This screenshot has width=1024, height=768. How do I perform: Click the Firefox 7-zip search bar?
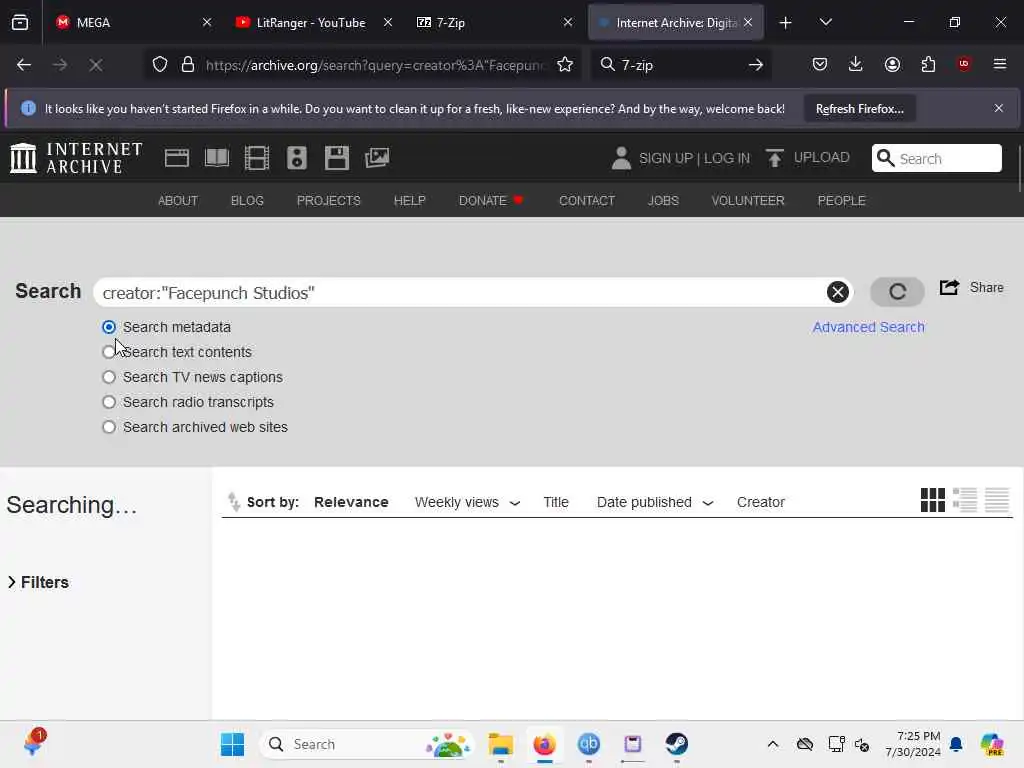[x=681, y=65]
